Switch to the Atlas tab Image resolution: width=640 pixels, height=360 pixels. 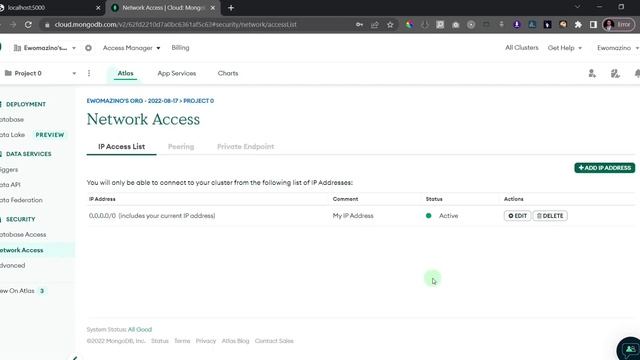pos(125,73)
